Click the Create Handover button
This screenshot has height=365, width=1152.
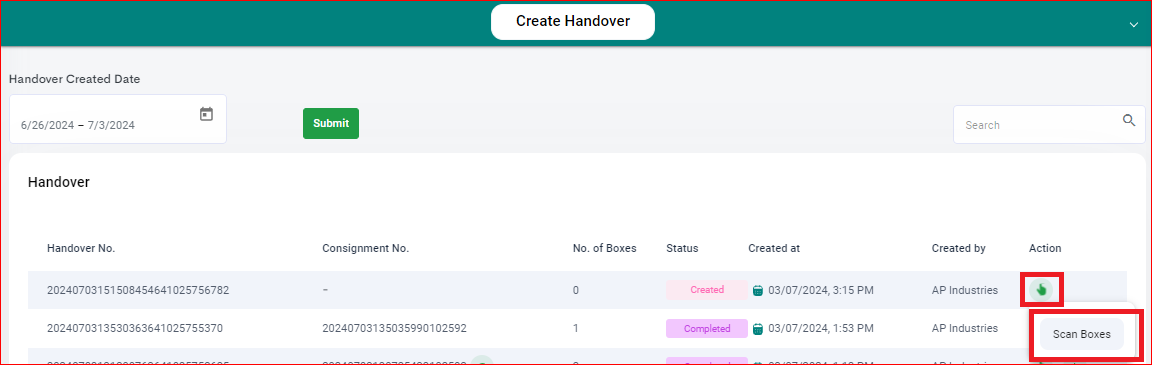pos(572,22)
